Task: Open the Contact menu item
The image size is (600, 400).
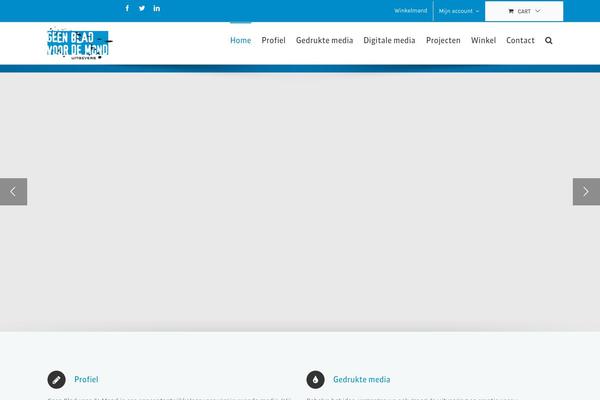Action: click(x=520, y=40)
